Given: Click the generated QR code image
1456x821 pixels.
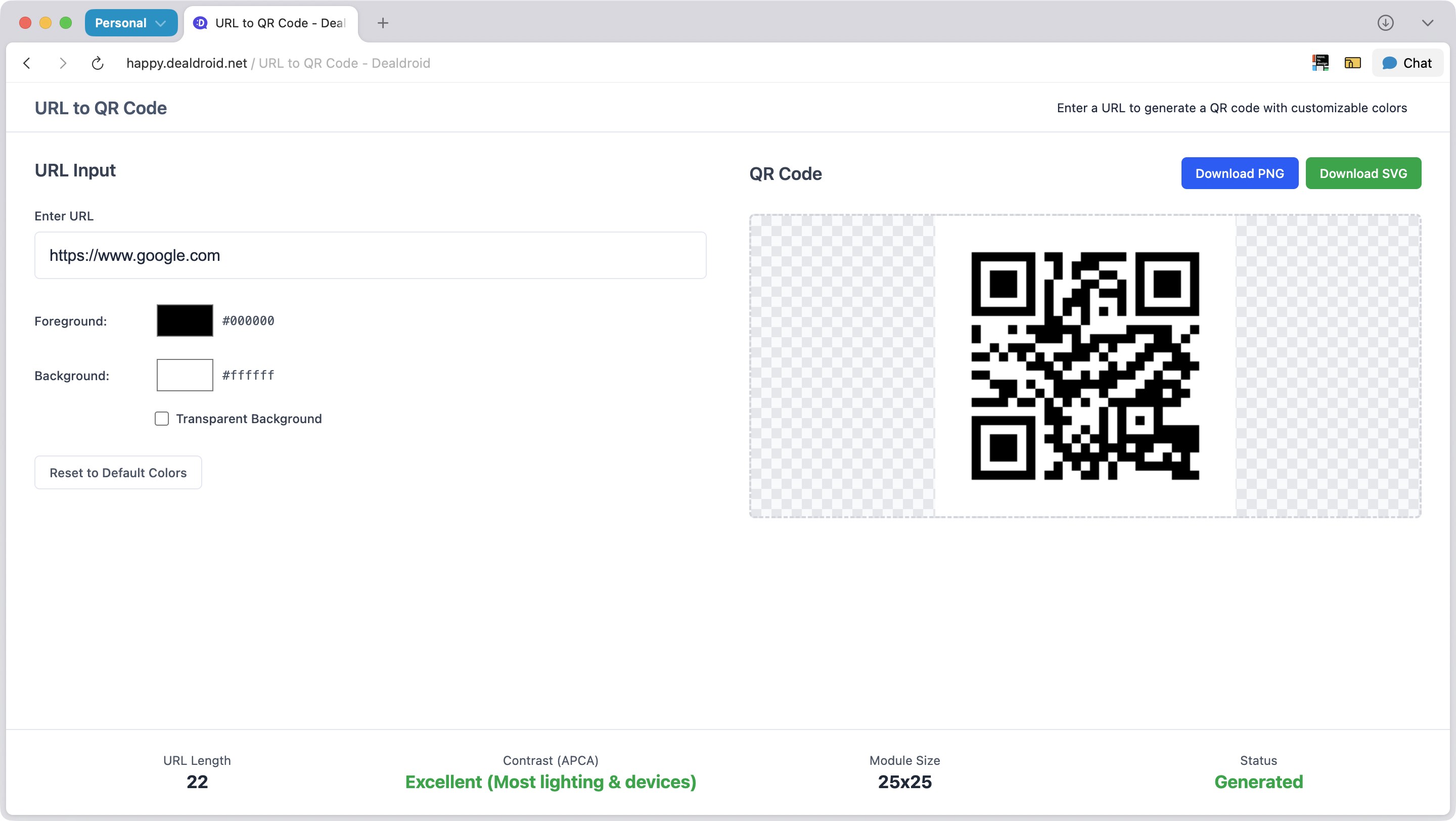Looking at the screenshot, I should click(1084, 366).
